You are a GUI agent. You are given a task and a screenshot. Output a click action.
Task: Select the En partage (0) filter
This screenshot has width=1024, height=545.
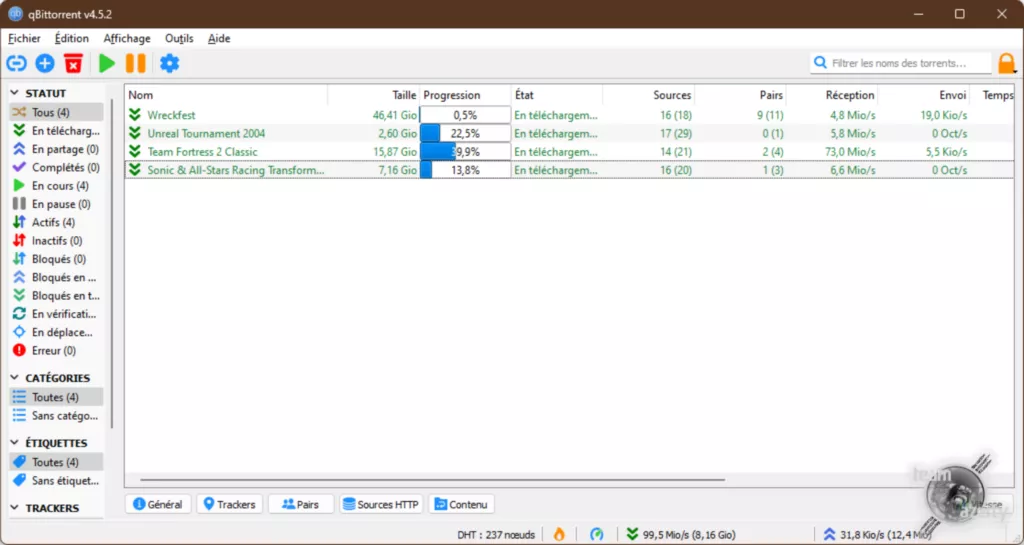[56, 149]
